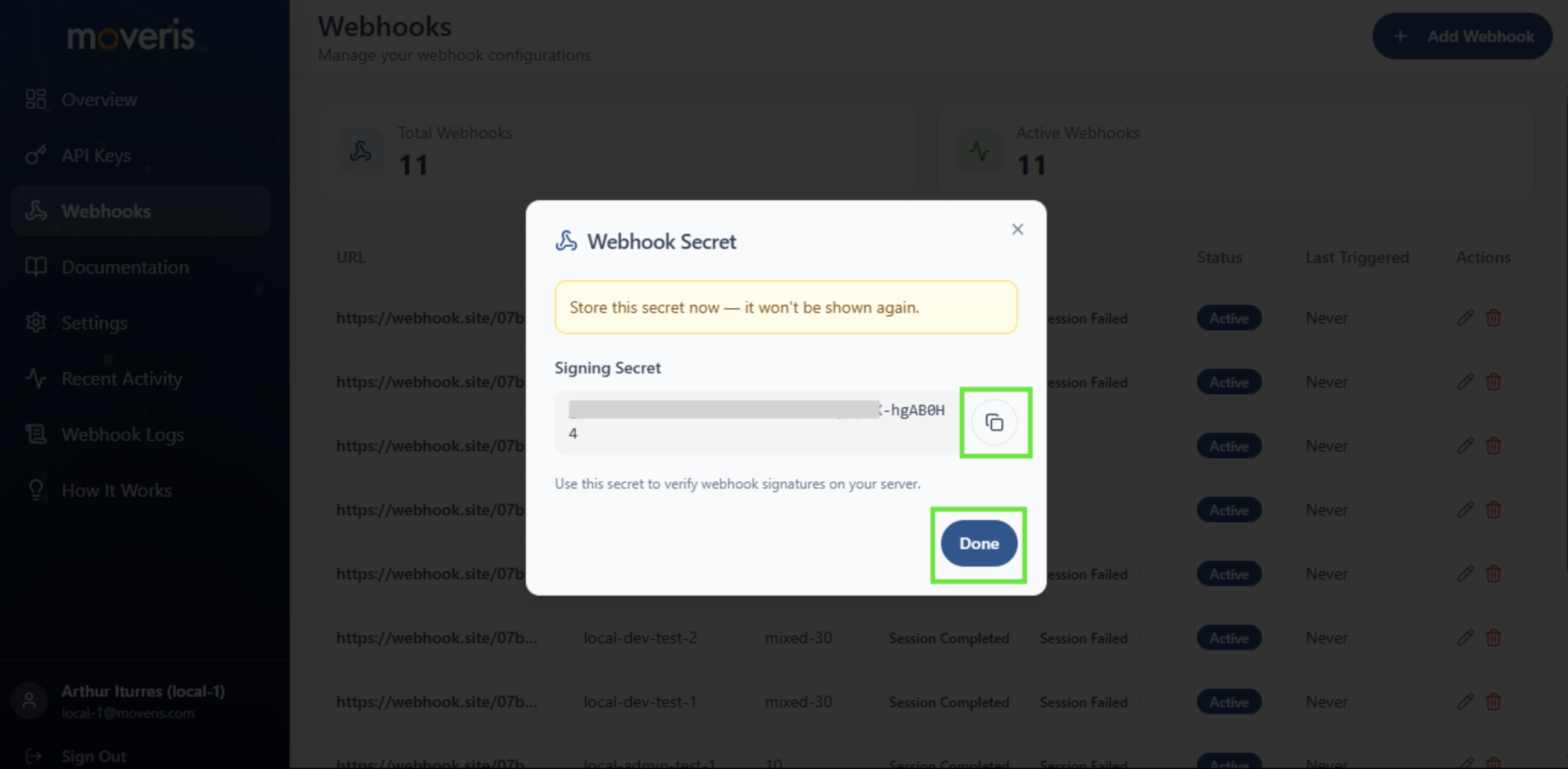Click the Settings gear in the sidebar

point(36,323)
